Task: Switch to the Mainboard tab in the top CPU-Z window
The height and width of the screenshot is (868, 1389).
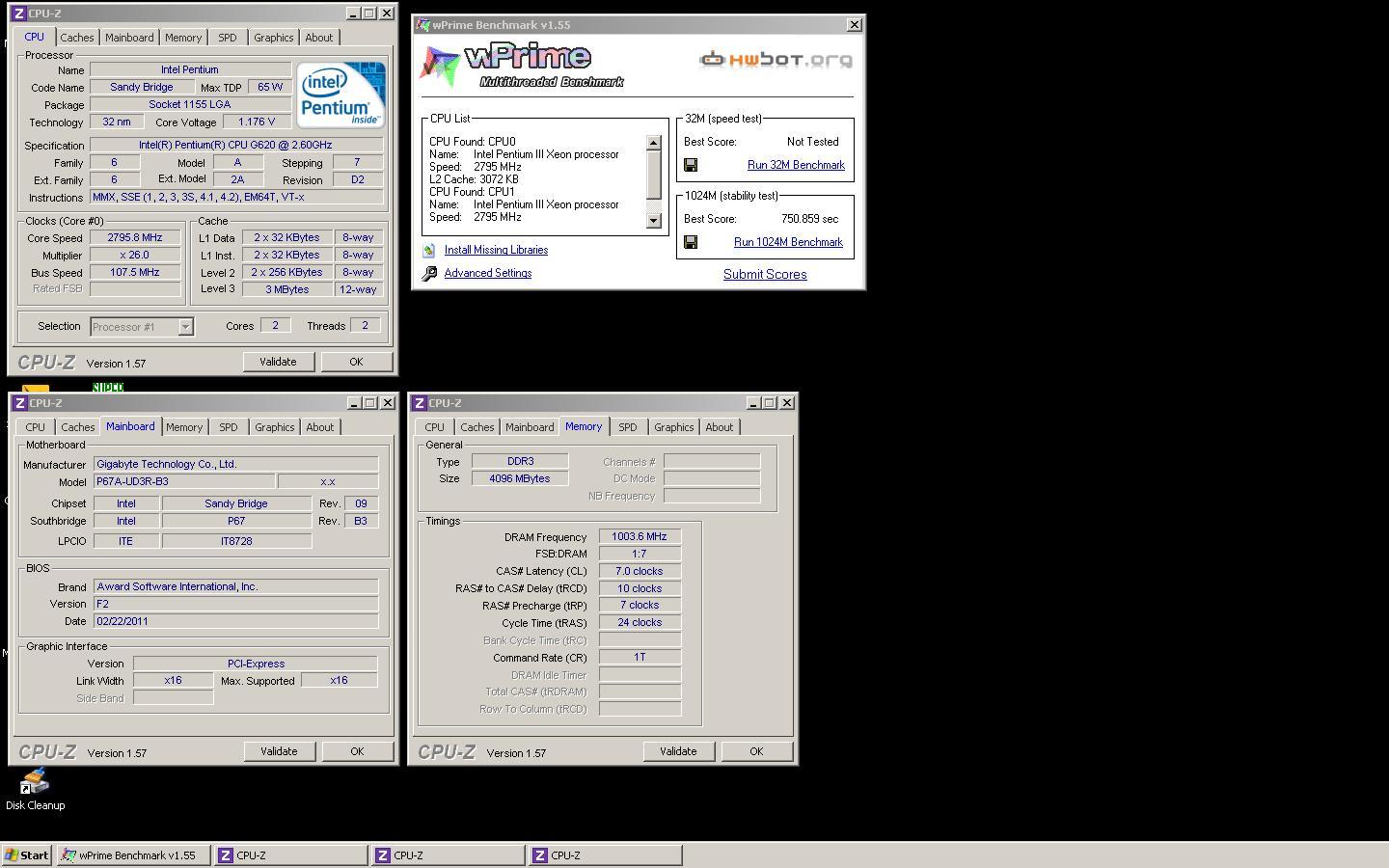Action: pos(129,38)
